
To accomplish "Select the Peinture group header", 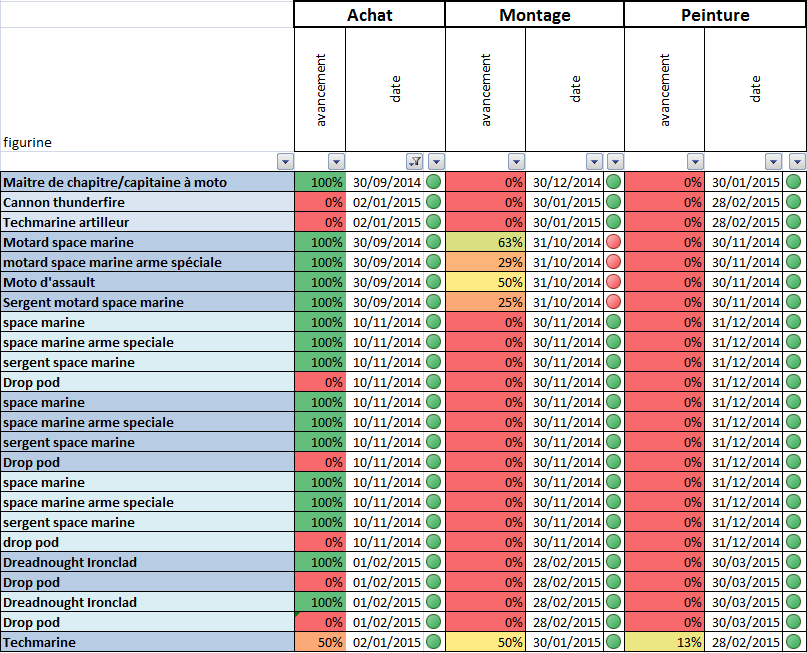I will (715, 14).
